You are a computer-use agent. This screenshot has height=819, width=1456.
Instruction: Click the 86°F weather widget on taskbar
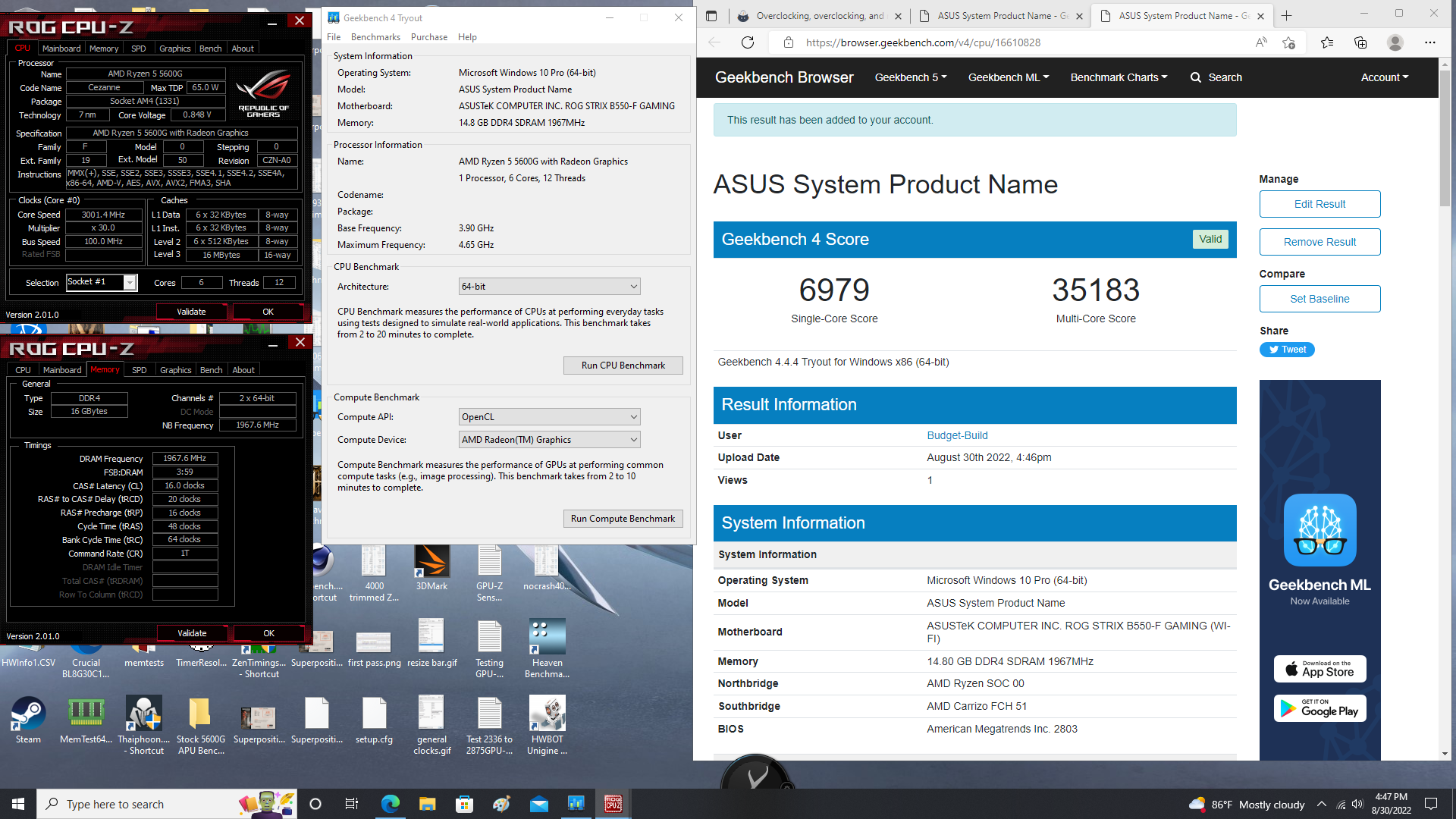[1247, 804]
